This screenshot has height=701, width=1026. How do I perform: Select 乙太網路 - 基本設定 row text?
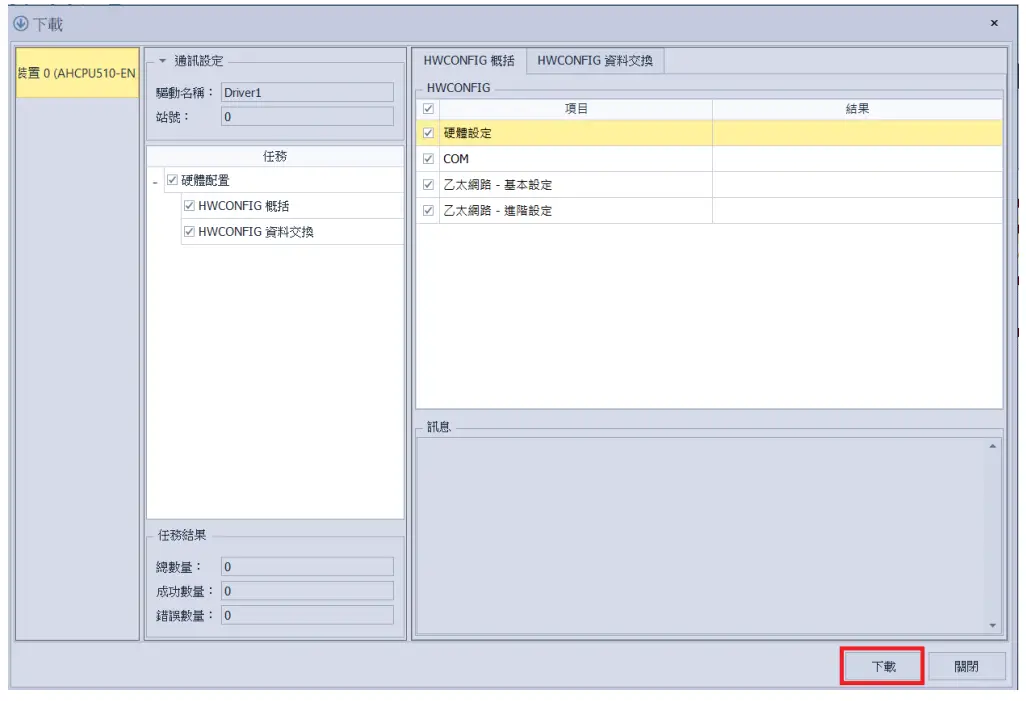pyautogui.click(x=497, y=185)
